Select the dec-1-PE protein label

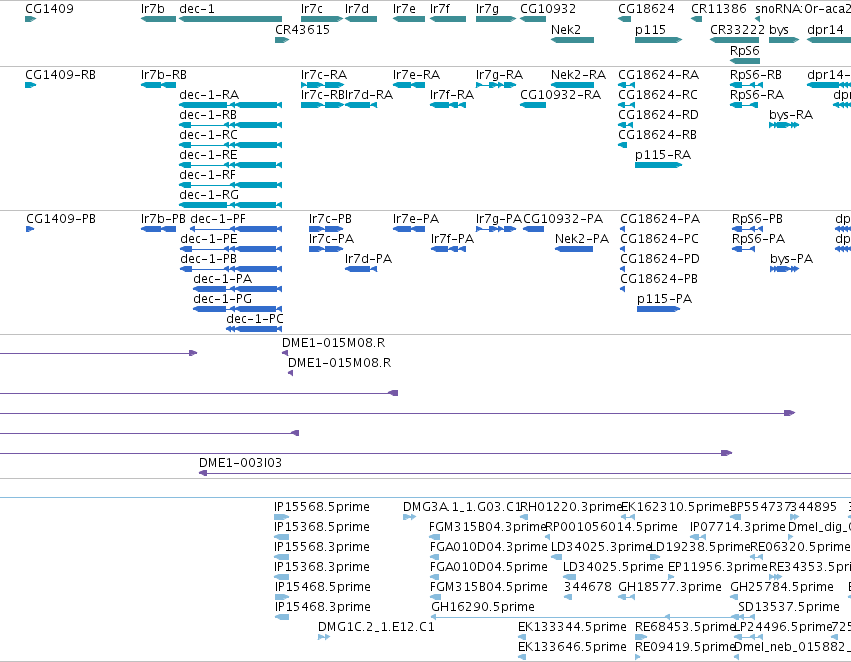pyautogui.click(x=208, y=239)
